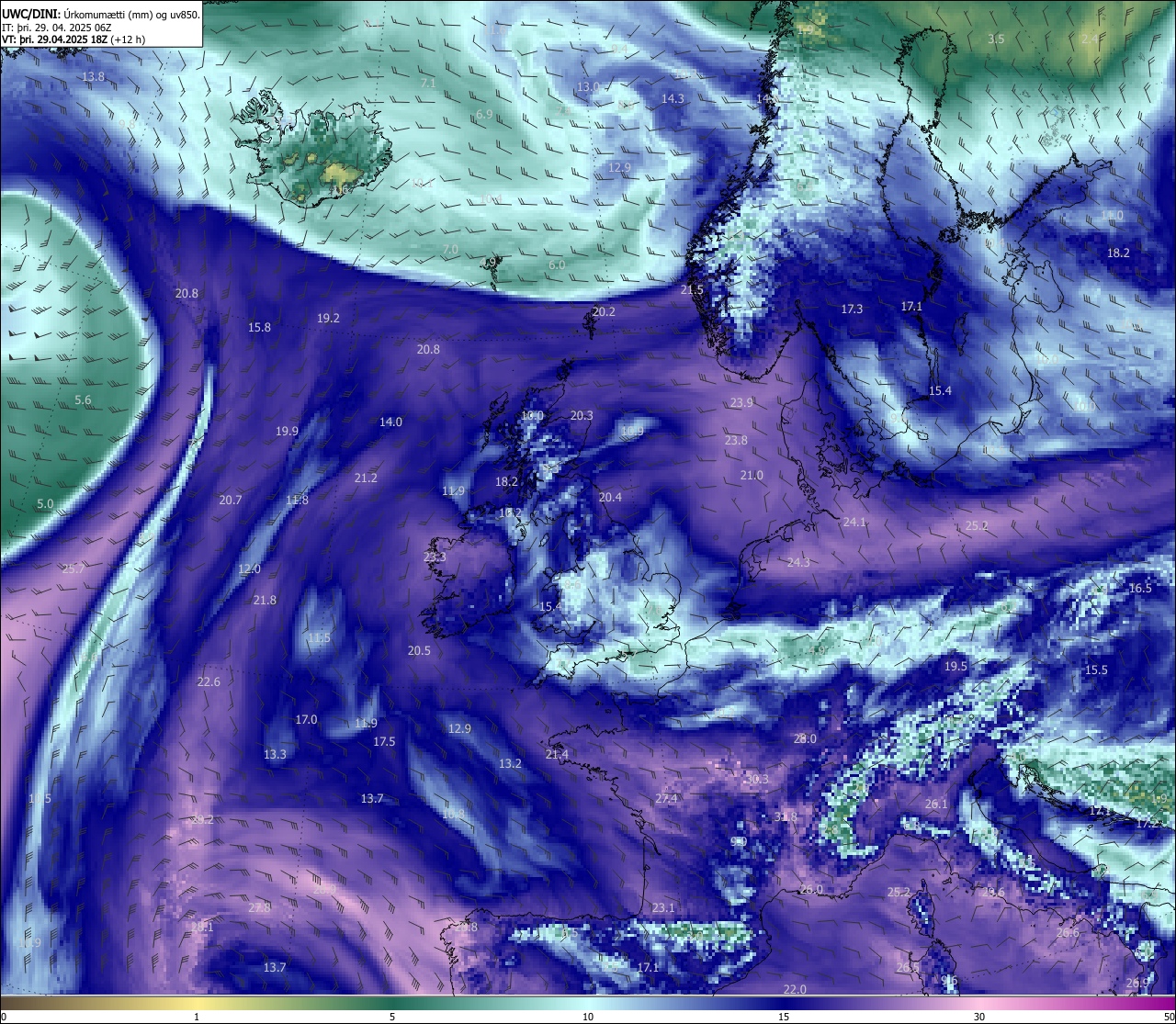This screenshot has width=1176, height=1024.
Task: Click the 23.8 value on the map
Action: tap(736, 441)
